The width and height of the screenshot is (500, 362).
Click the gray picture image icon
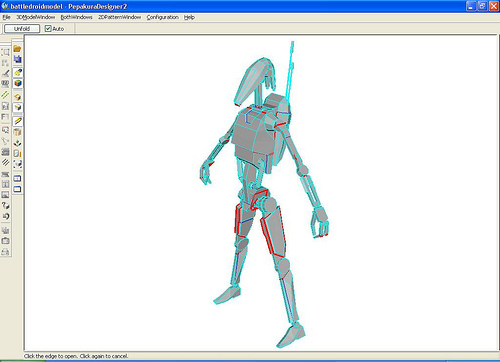5,195
